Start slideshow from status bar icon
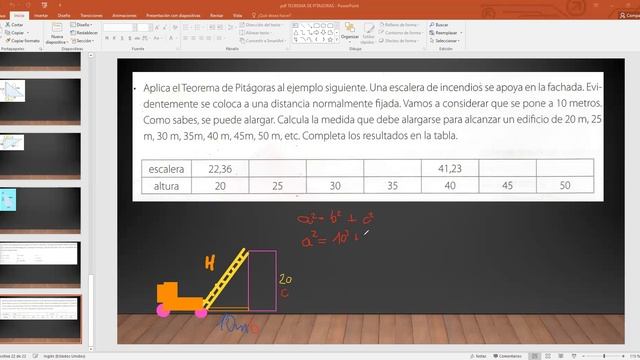Image resolution: width=640 pixels, height=360 pixels. point(574,356)
